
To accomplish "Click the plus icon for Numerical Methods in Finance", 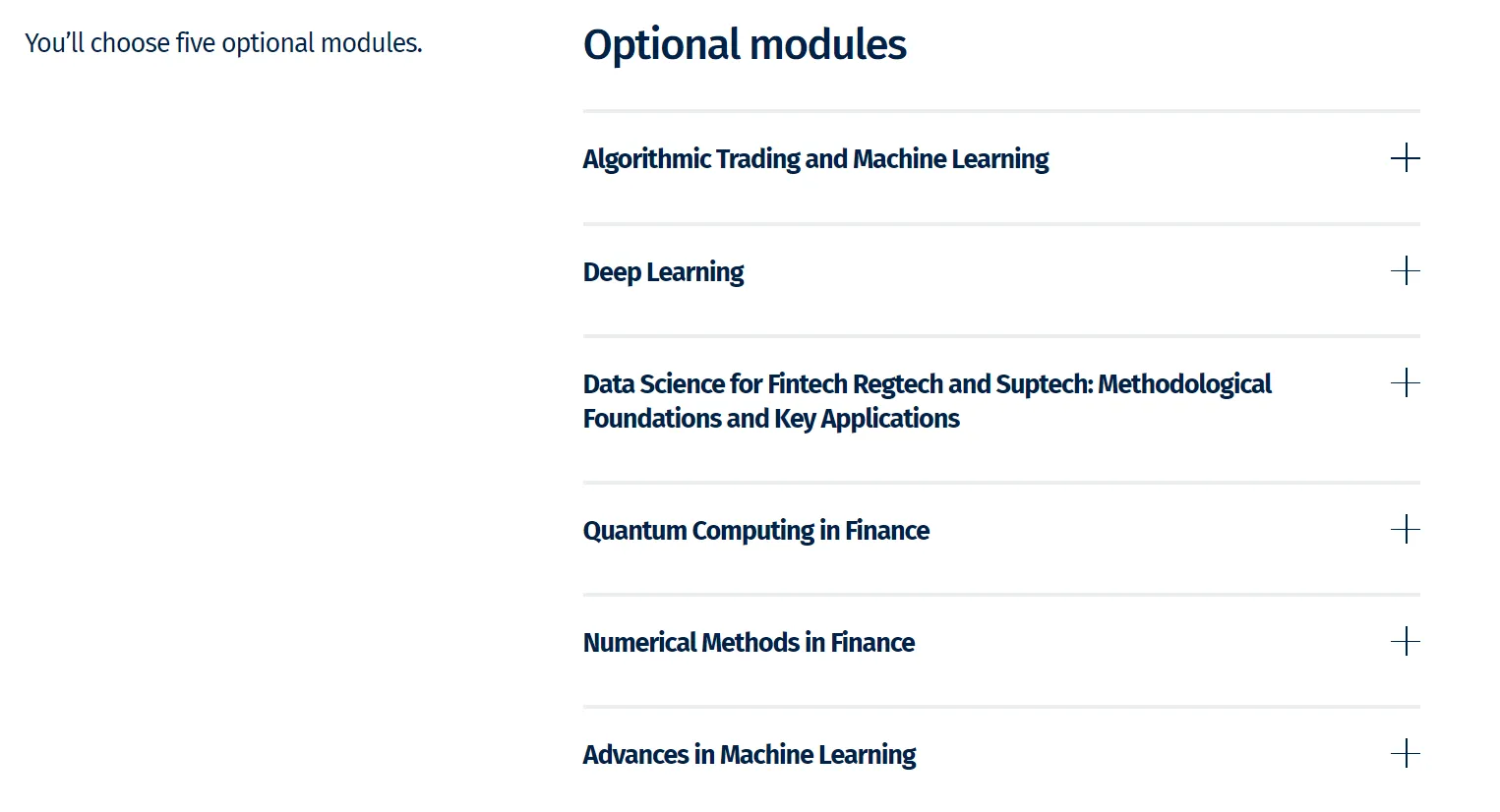I will [1405, 642].
